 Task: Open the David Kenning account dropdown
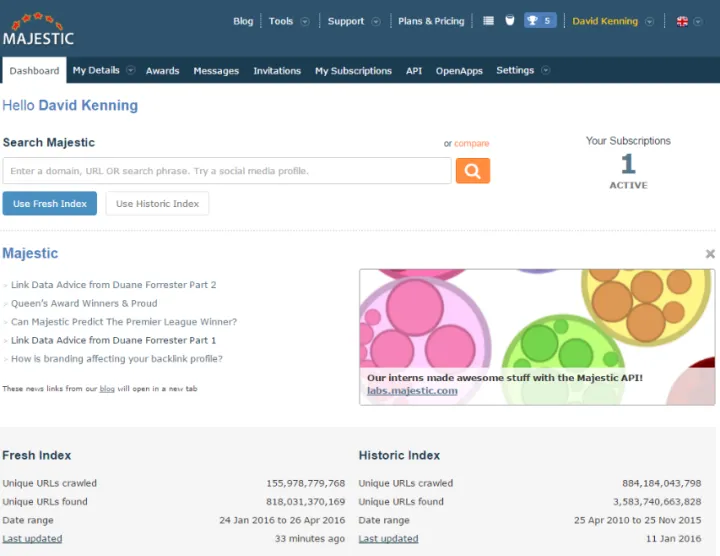coord(612,21)
